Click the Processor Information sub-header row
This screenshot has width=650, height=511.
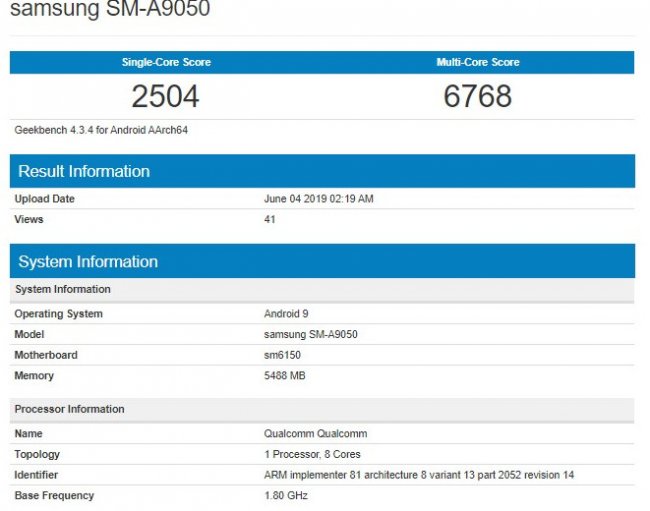(69, 409)
